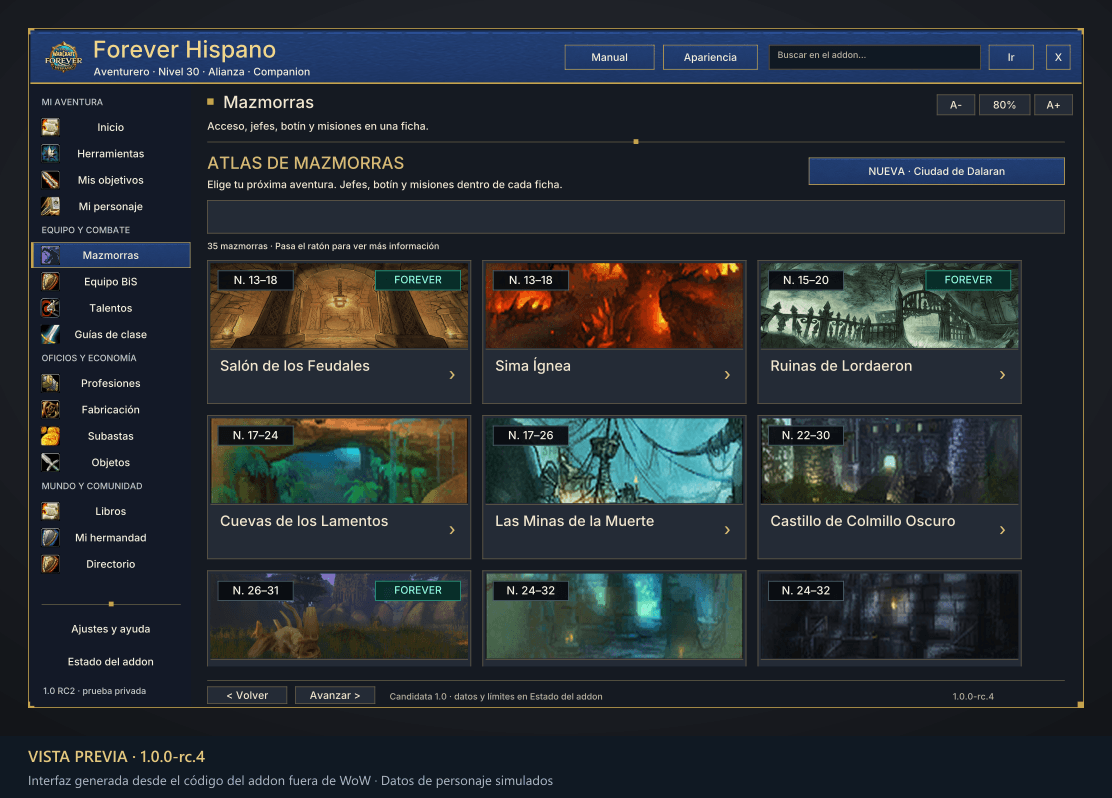Open Mi personaje page
This screenshot has height=798, width=1112.
click(111, 206)
